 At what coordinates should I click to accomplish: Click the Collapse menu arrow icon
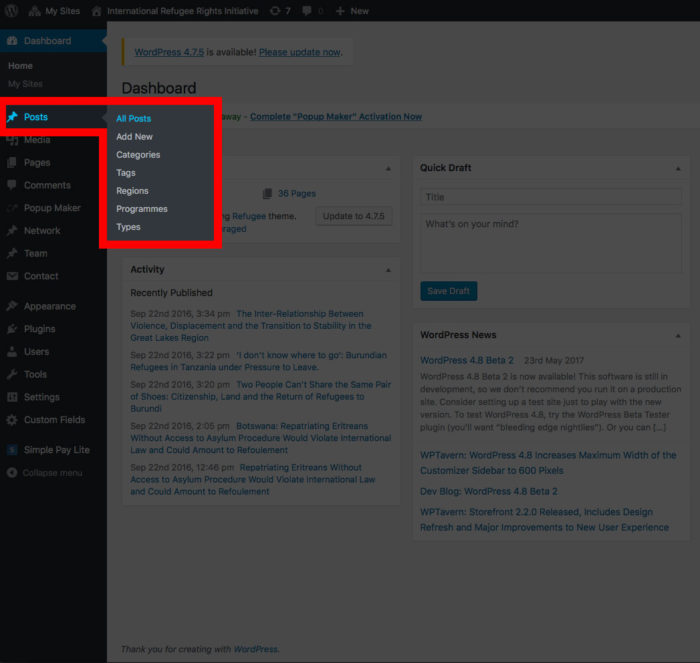coord(12,472)
